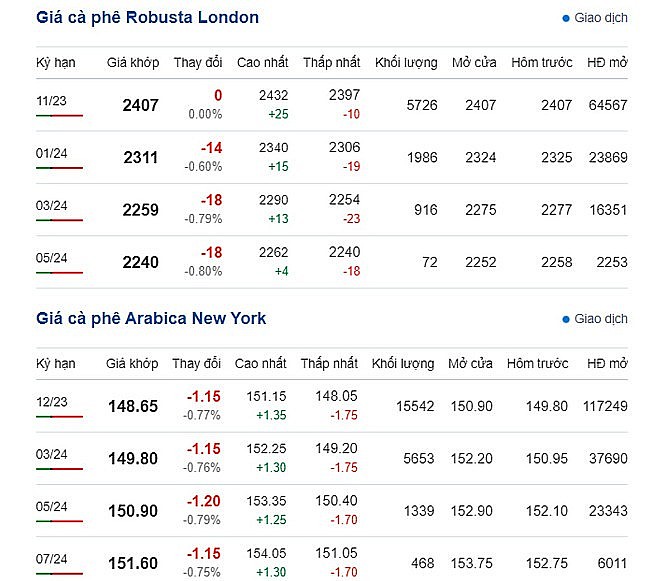The height and width of the screenshot is (581, 670).
Task: Click the green-red range bar under Robusta 05/24
Action: coord(59,272)
